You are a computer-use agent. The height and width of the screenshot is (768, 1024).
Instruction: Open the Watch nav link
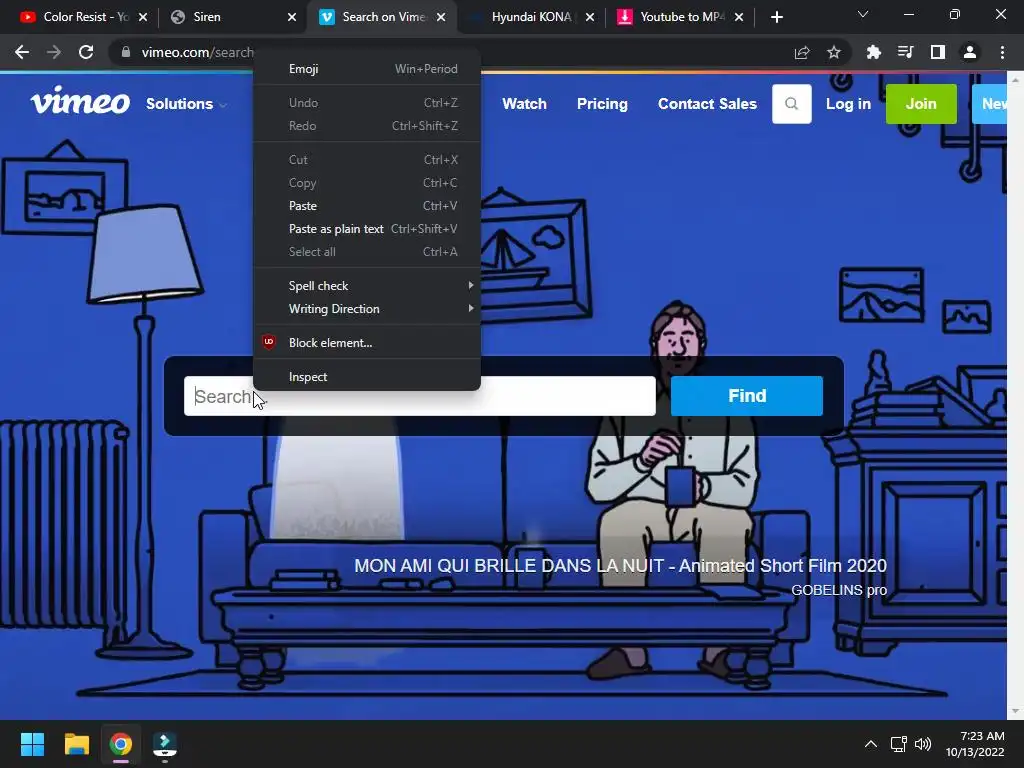pyautogui.click(x=524, y=104)
